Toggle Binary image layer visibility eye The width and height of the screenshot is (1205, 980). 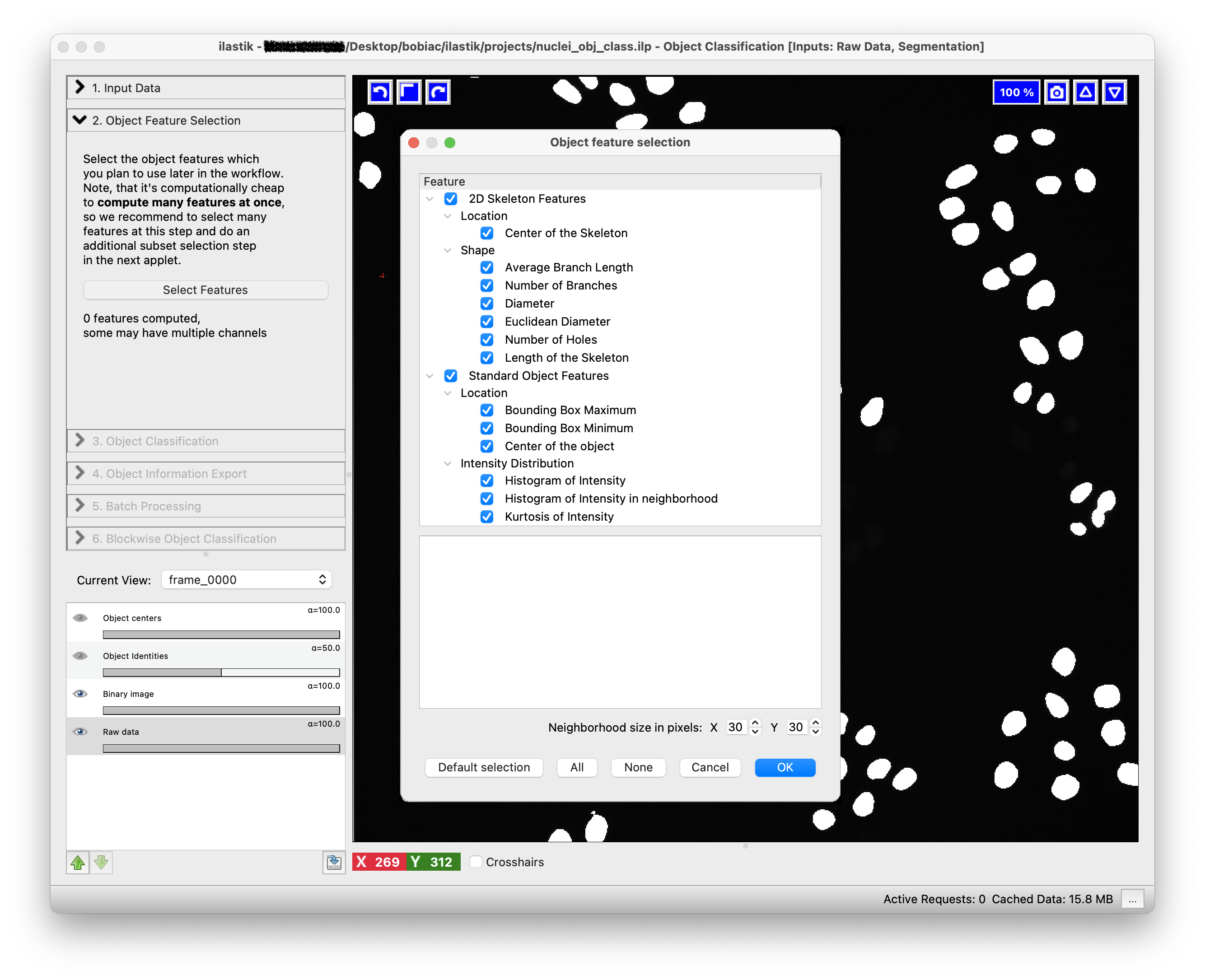click(x=80, y=694)
